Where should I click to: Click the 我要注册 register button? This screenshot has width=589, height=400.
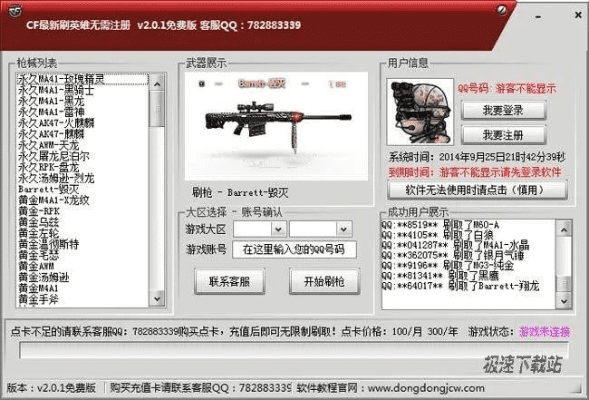point(503,135)
